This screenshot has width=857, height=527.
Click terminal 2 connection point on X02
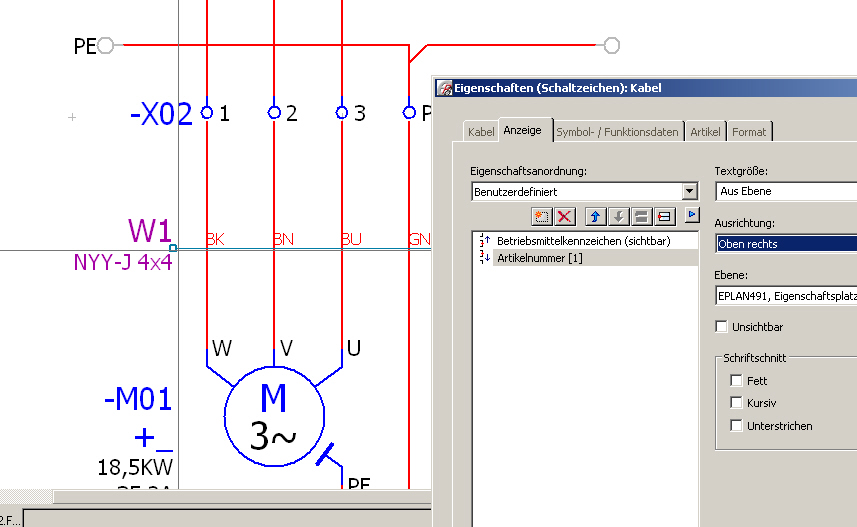(274, 113)
